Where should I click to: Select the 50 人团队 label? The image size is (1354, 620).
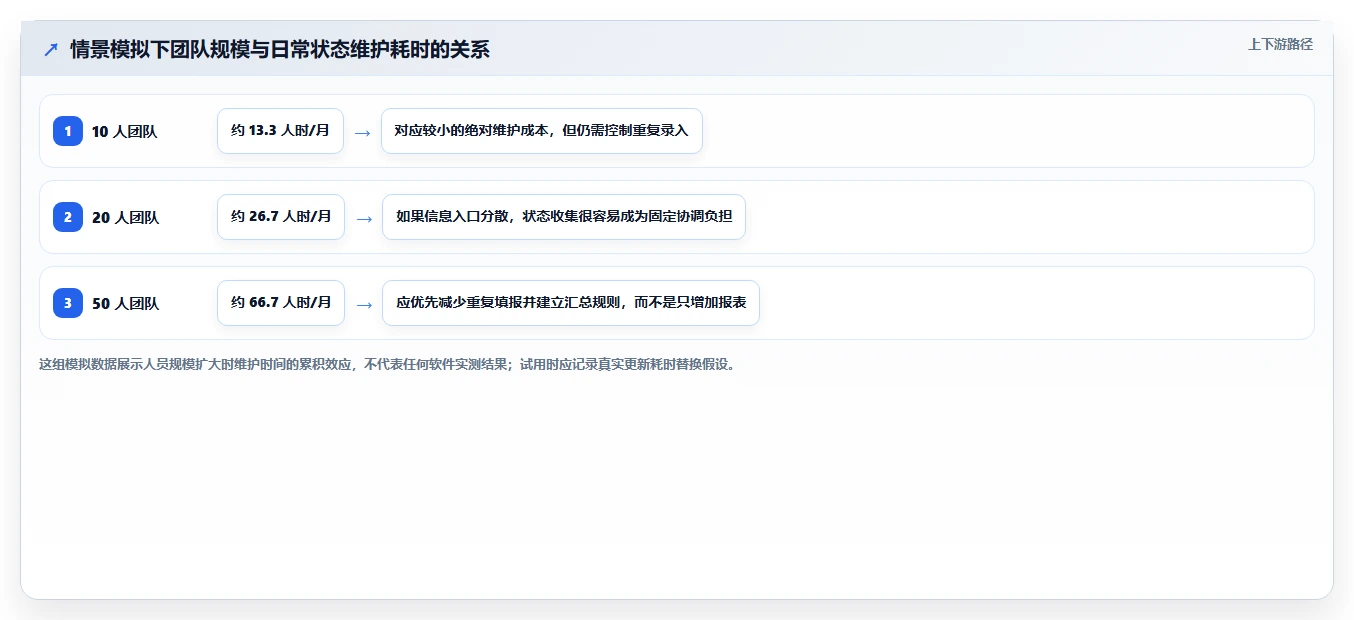(x=125, y=303)
